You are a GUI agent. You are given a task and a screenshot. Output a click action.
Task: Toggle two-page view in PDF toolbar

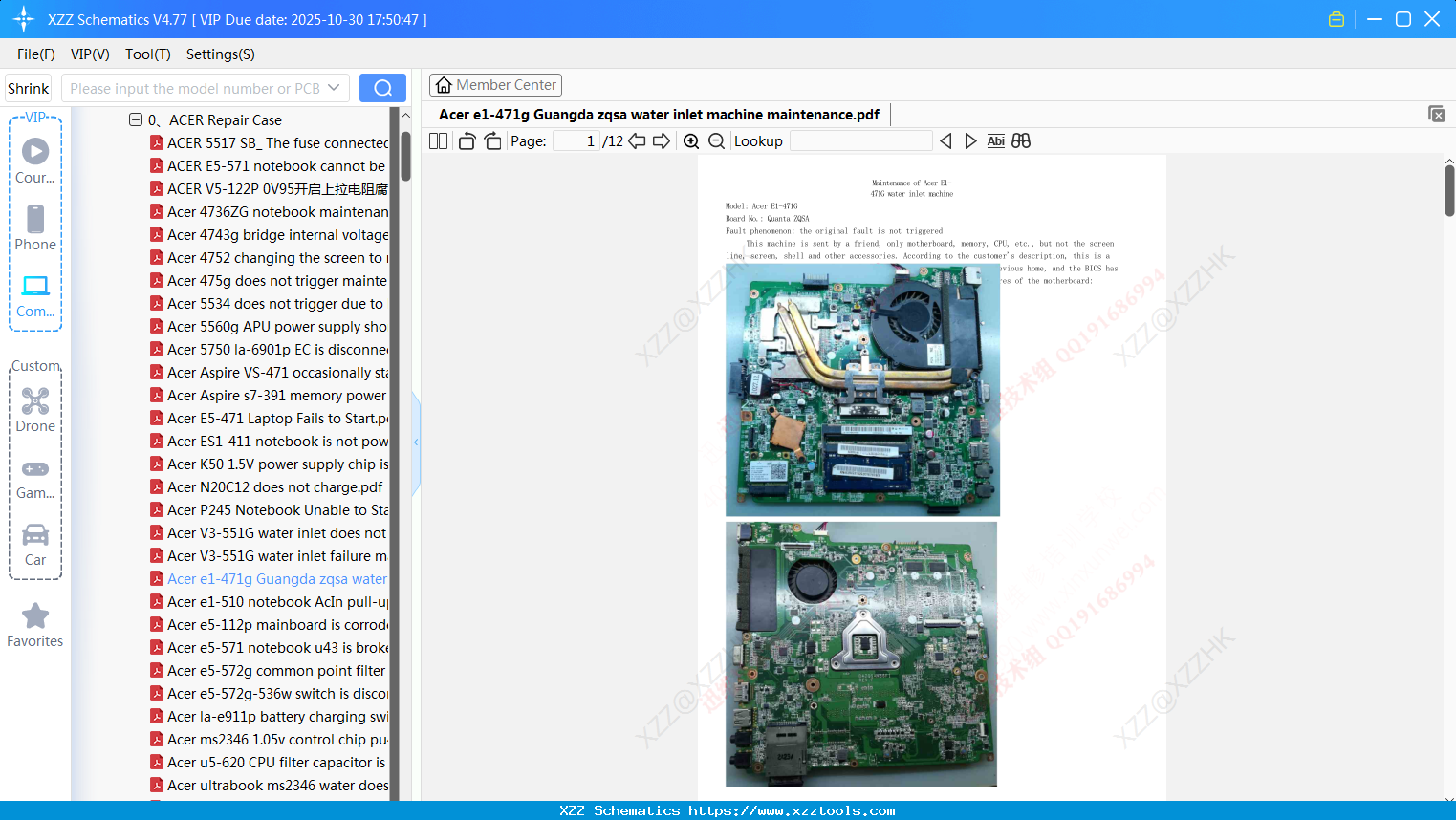click(x=439, y=141)
